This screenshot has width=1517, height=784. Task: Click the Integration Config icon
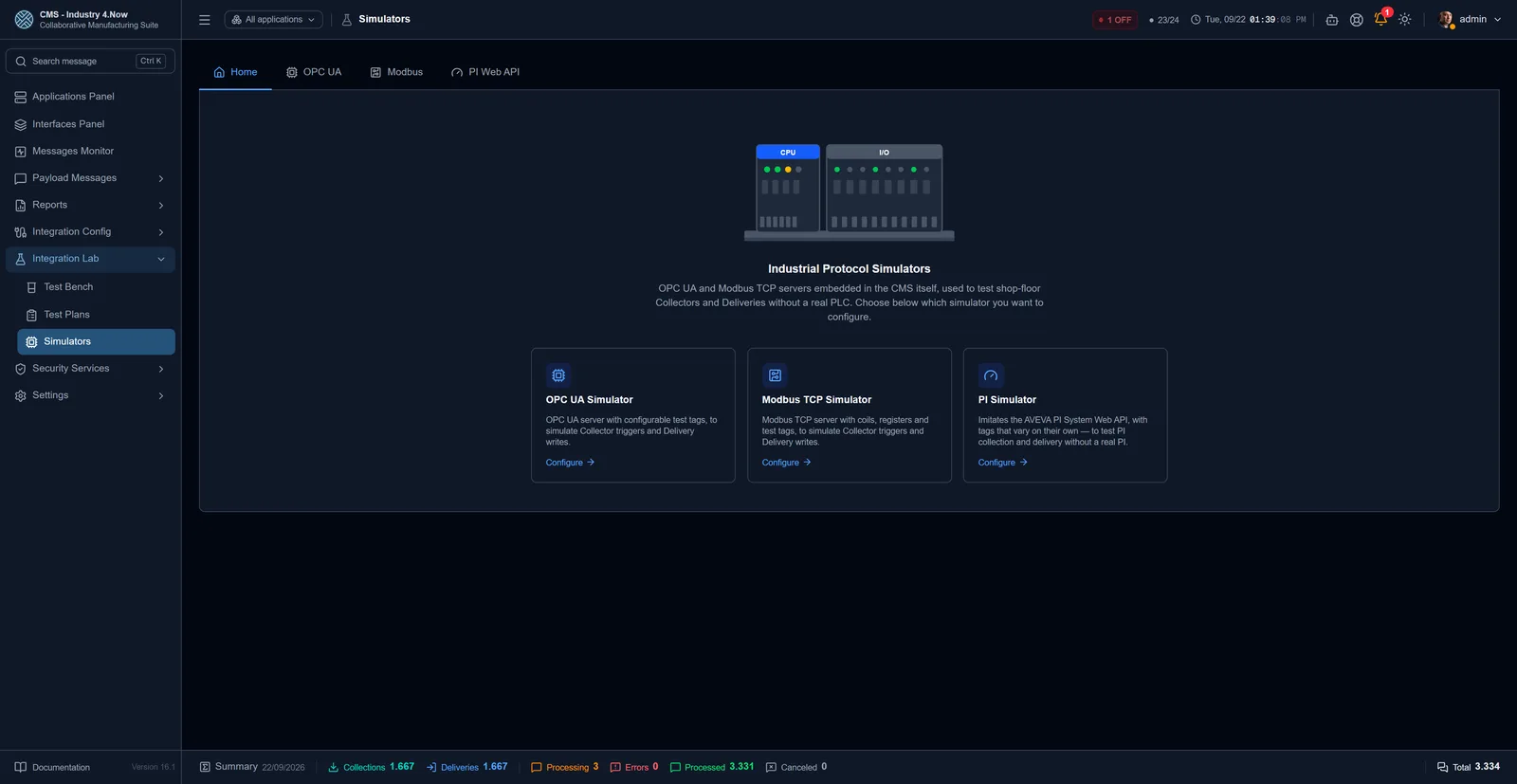pos(21,232)
